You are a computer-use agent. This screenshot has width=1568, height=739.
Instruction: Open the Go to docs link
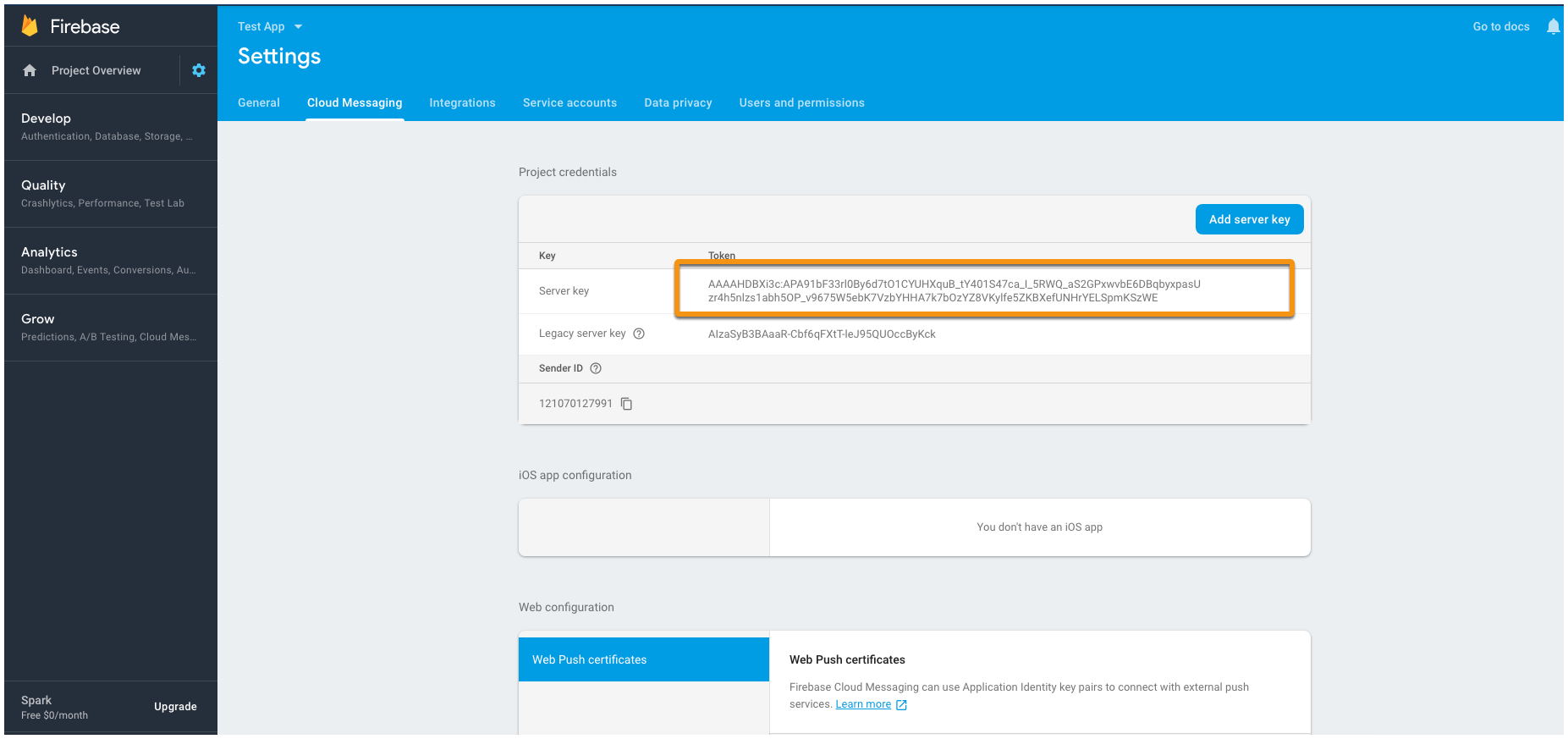tap(1501, 26)
